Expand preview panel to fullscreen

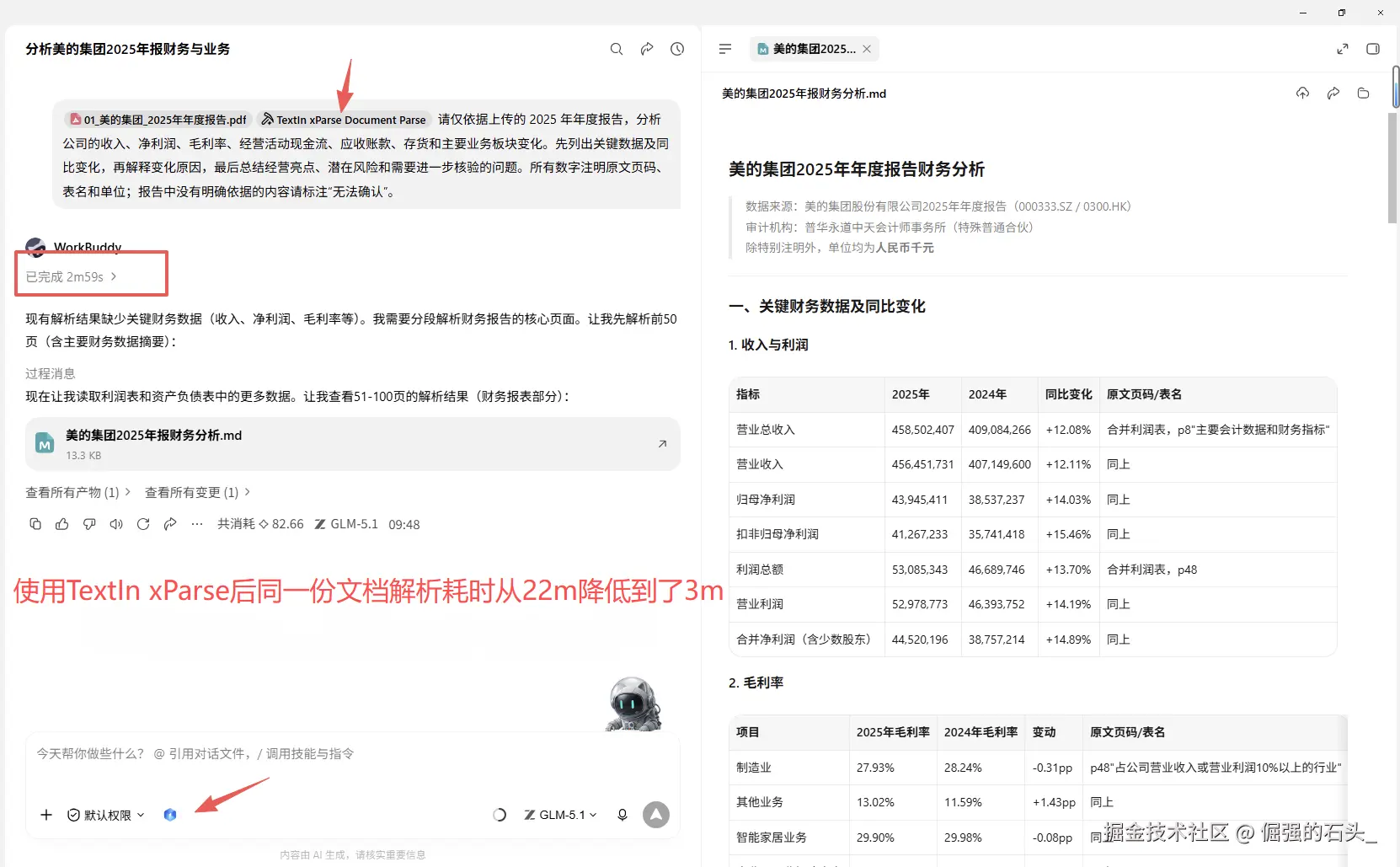point(1343,49)
